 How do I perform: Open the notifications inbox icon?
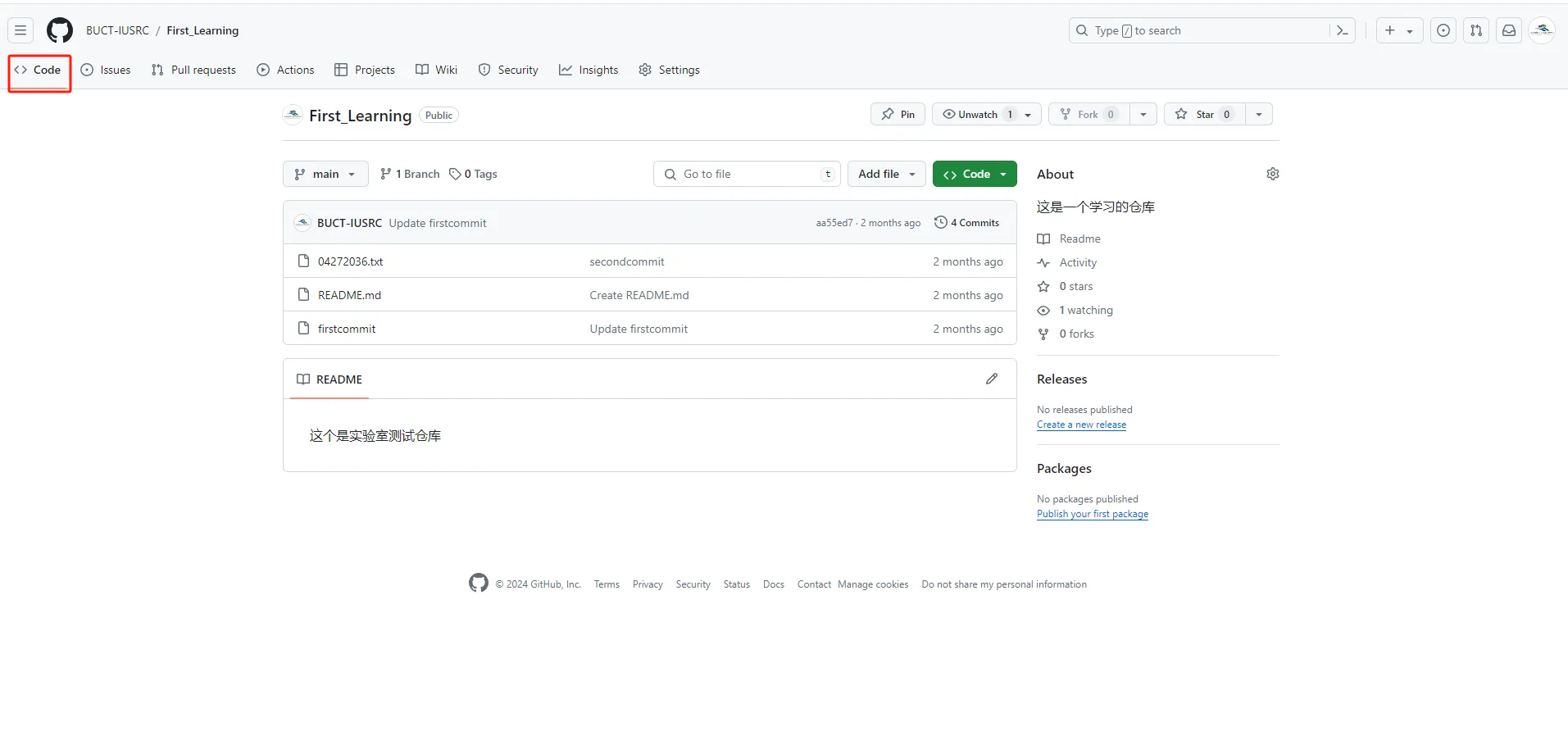coord(1509,30)
